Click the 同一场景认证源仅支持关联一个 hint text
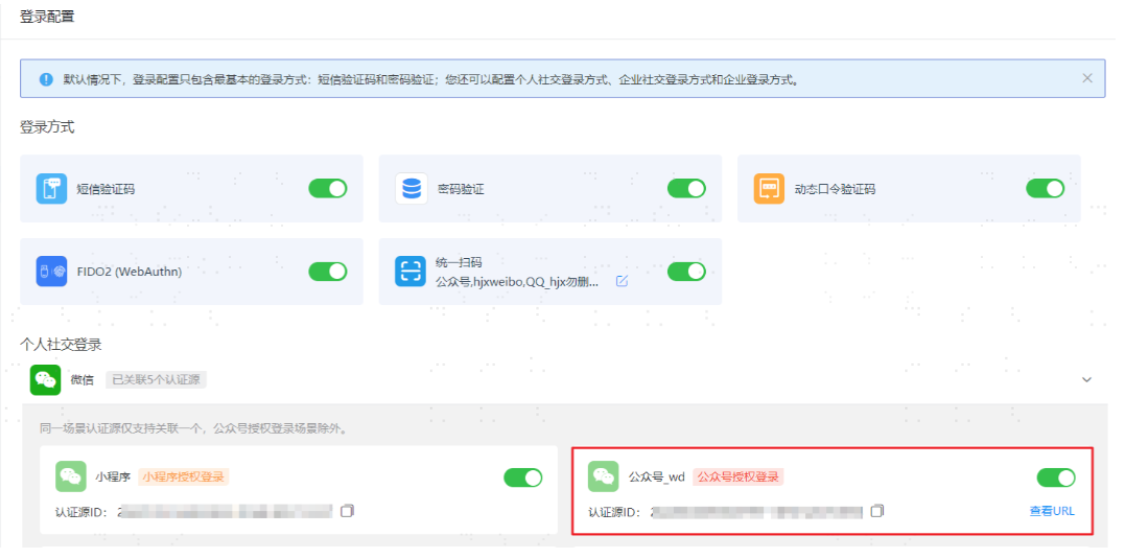This screenshot has width=1129, height=560. (194, 429)
